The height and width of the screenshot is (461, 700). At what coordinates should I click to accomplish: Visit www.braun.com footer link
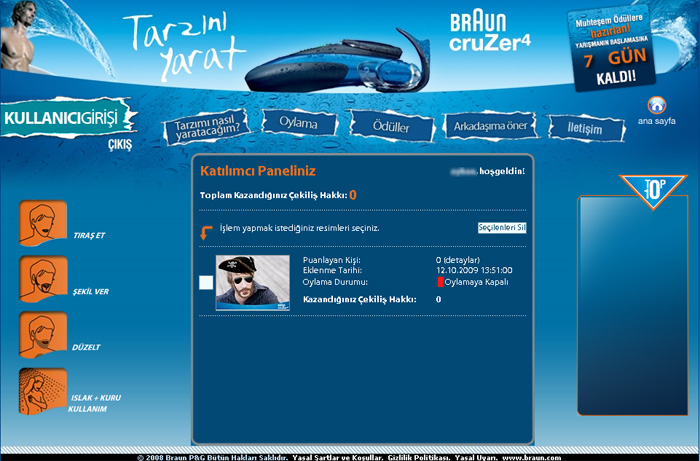[531, 457]
